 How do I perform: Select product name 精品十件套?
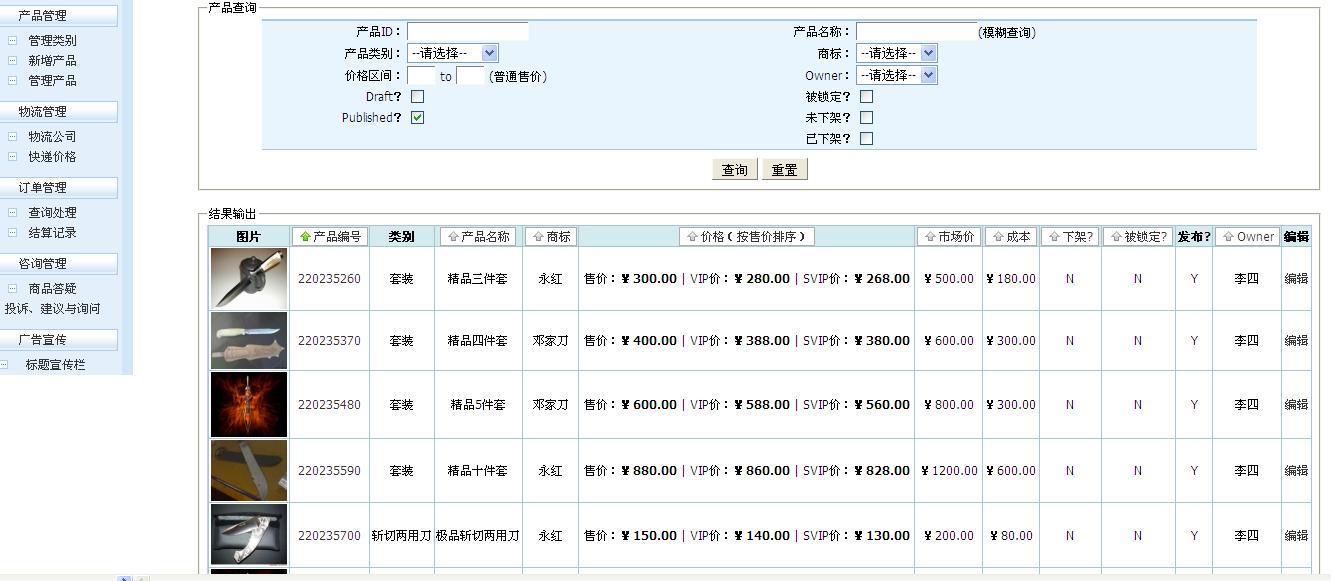click(478, 471)
